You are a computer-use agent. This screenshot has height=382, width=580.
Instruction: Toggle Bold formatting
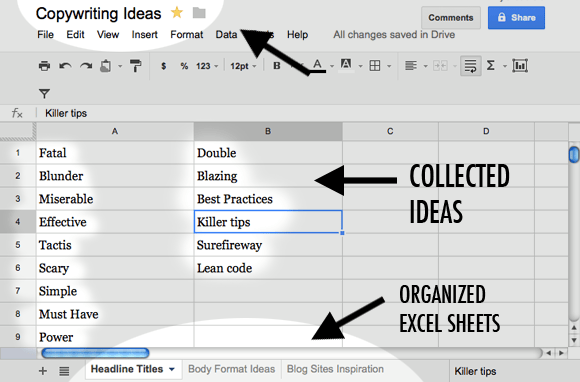click(276, 66)
